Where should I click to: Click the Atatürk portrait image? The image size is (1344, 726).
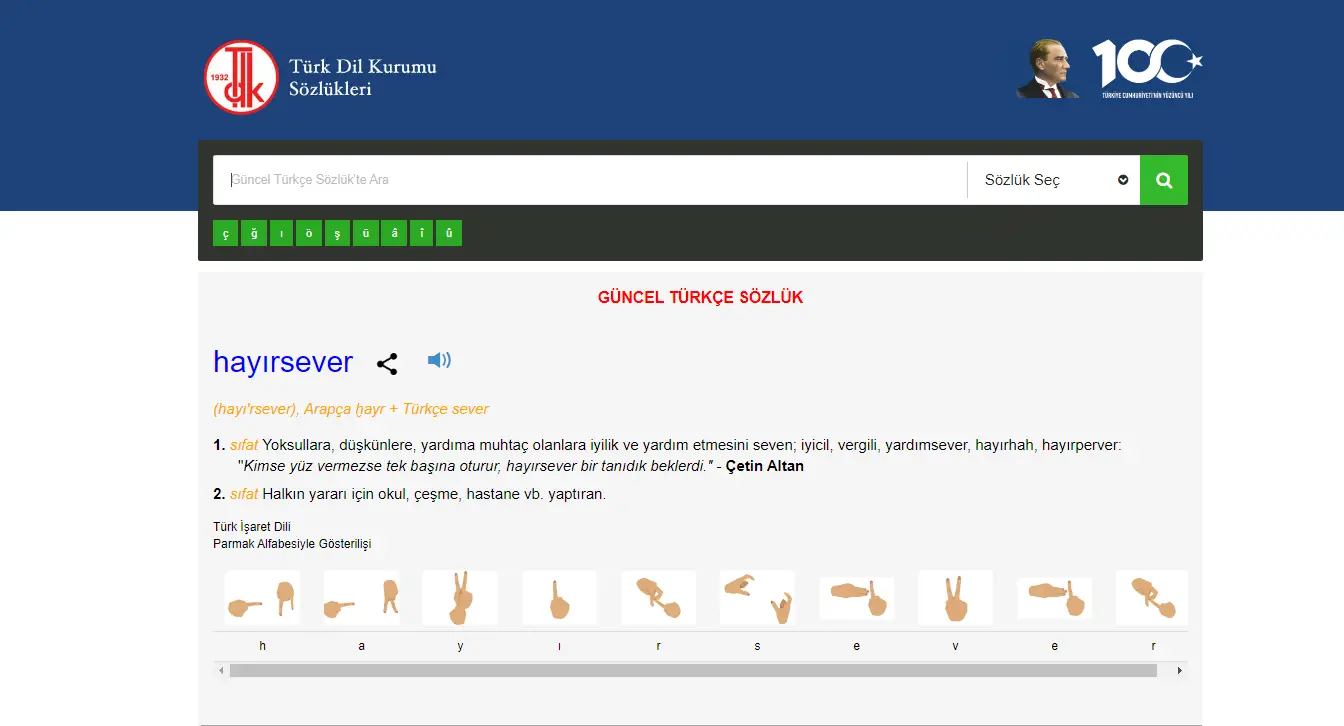pyautogui.click(x=1047, y=68)
